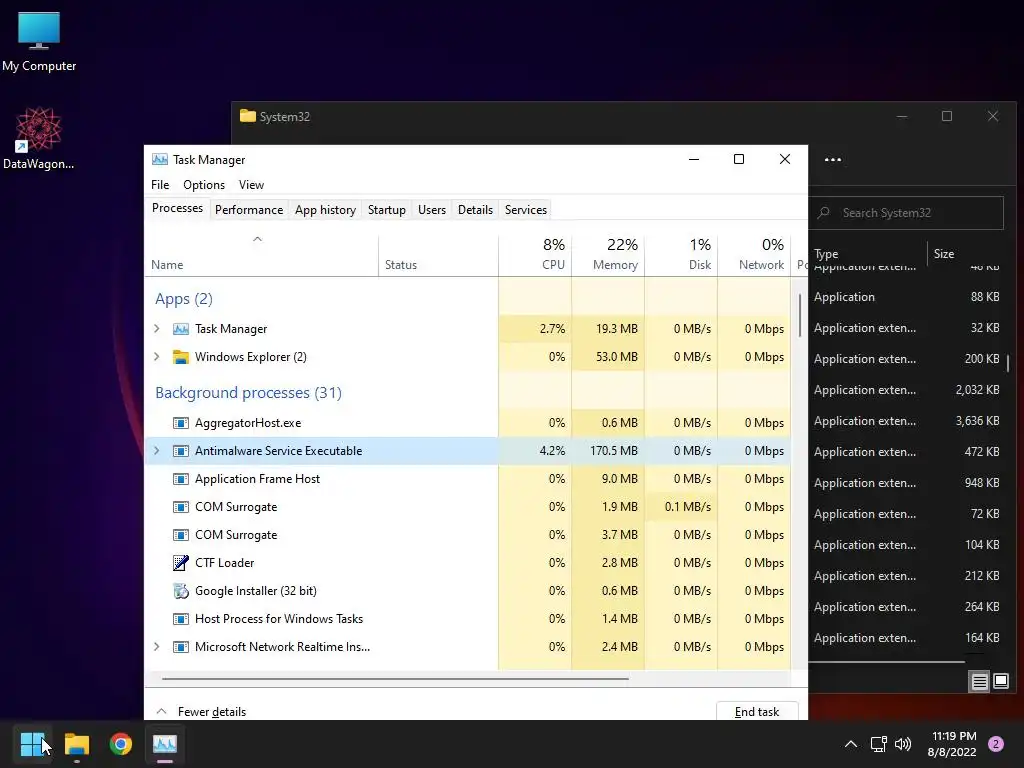This screenshot has width=1024, height=768.
Task: Show hidden tray icons chevron
Action: pyautogui.click(x=850, y=744)
